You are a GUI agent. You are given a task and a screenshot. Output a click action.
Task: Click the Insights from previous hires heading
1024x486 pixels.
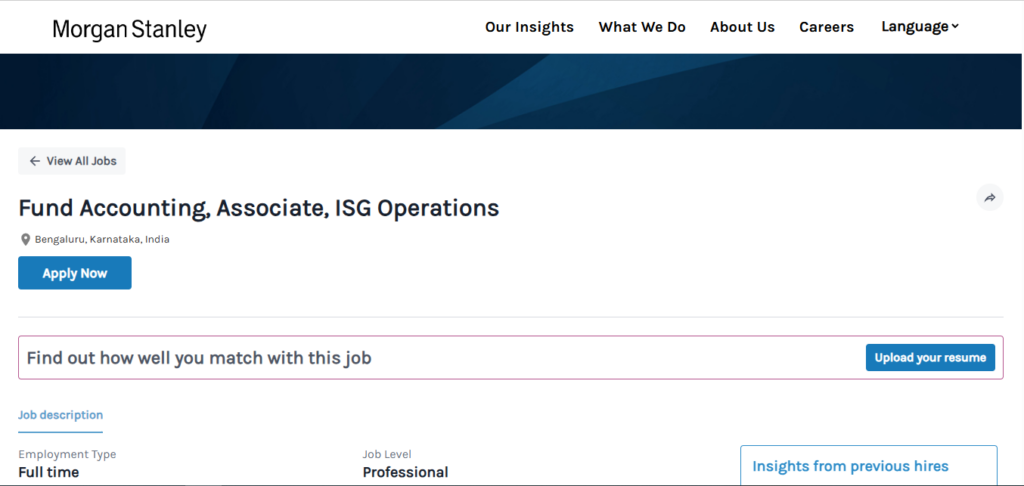pyautogui.click(x=850, y=466)
